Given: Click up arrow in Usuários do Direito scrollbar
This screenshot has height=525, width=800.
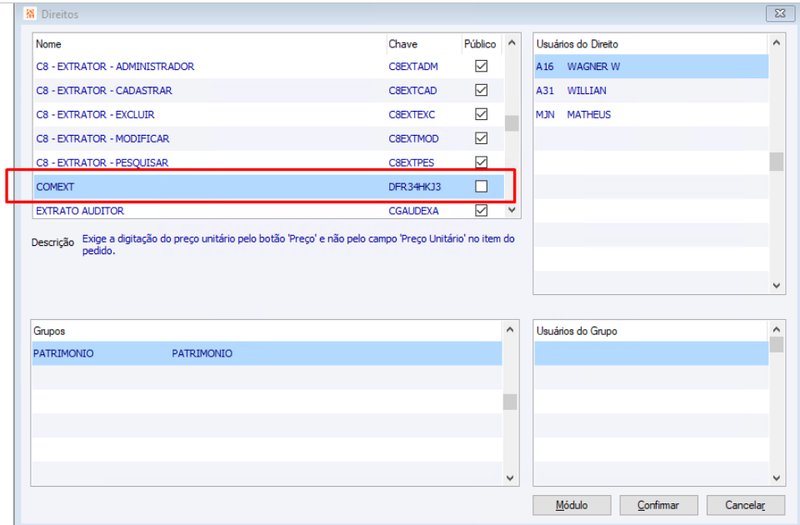Looking at the screenshot, I should 777,43.
